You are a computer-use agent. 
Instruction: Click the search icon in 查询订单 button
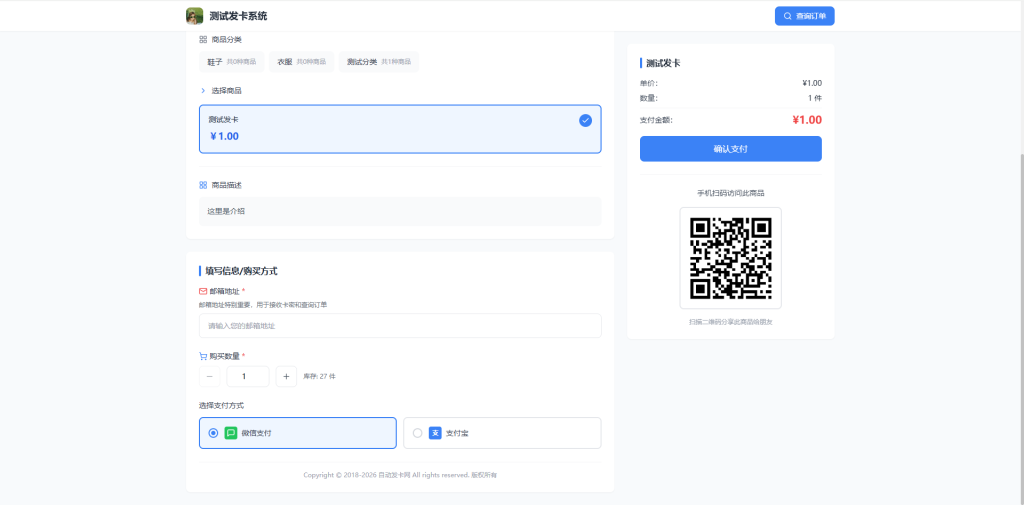click(x=788, y=16)
